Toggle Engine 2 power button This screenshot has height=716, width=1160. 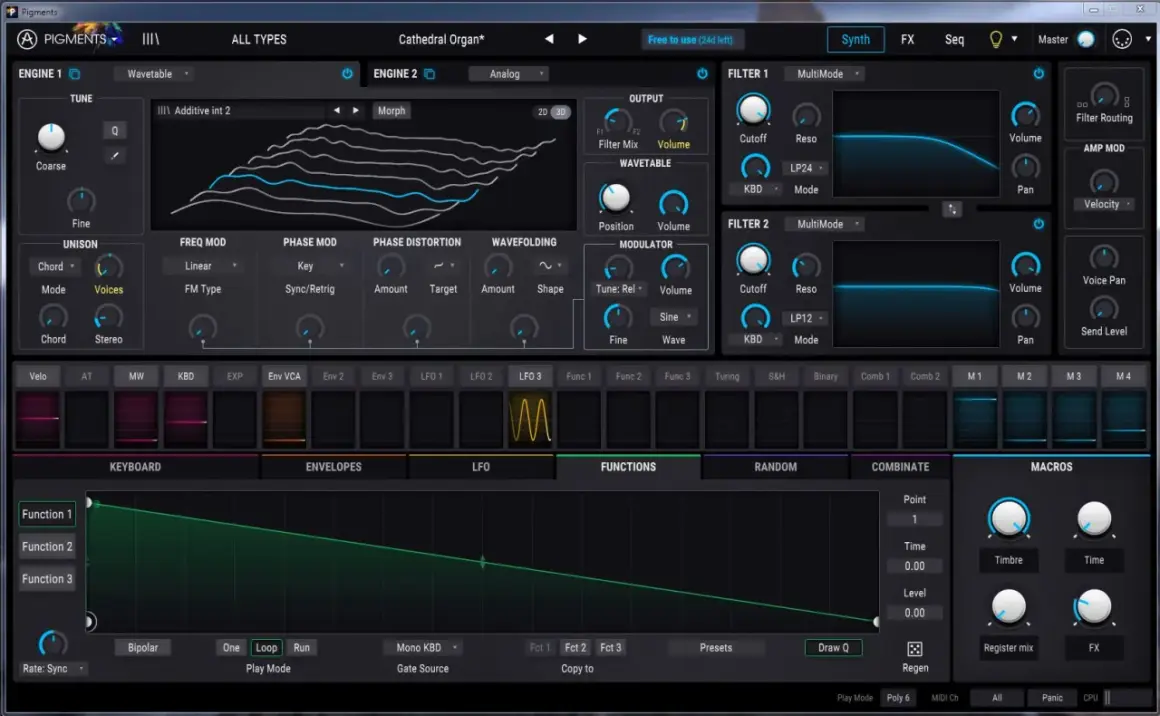tap(702, 74)
